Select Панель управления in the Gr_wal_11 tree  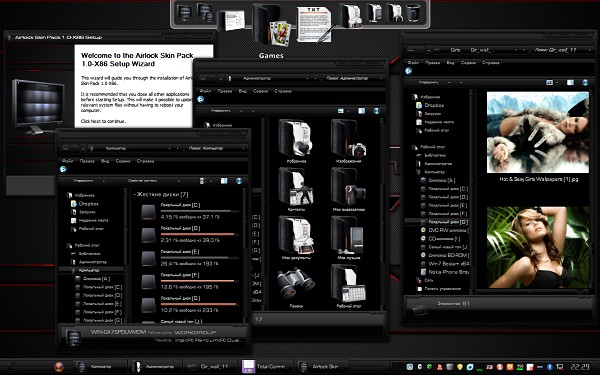pos(439,289)
